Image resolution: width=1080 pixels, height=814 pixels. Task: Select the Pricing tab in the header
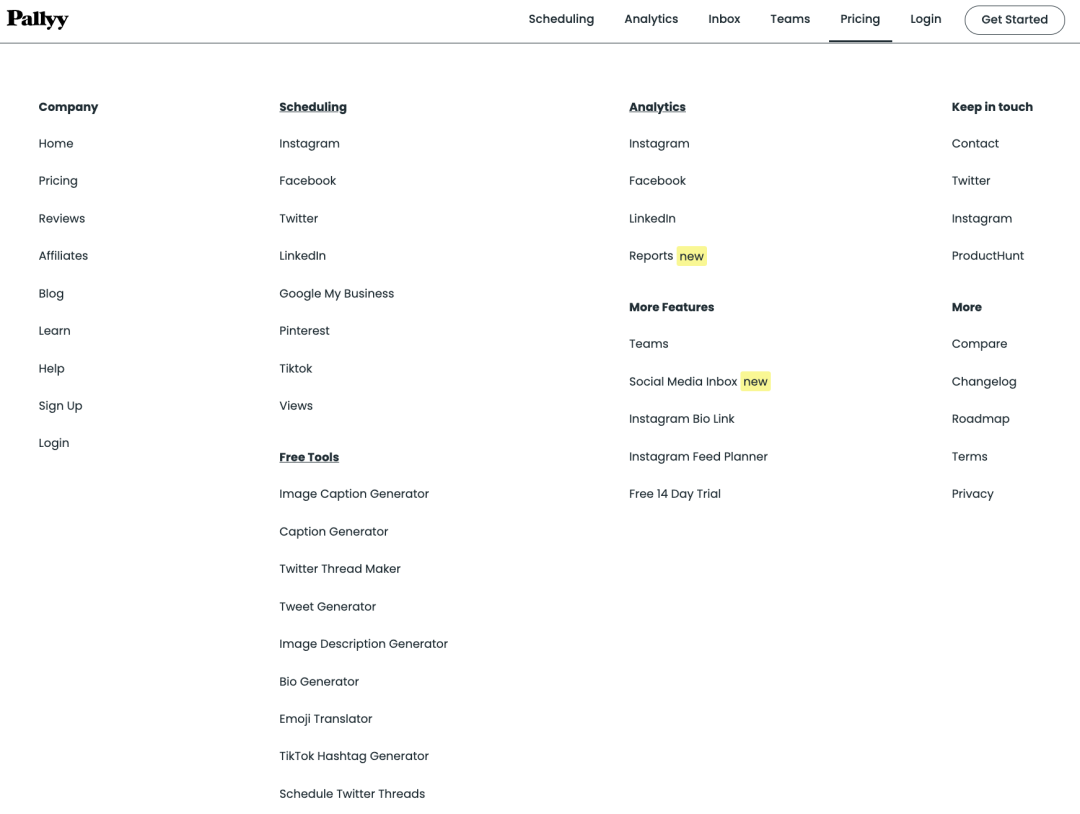860,19
